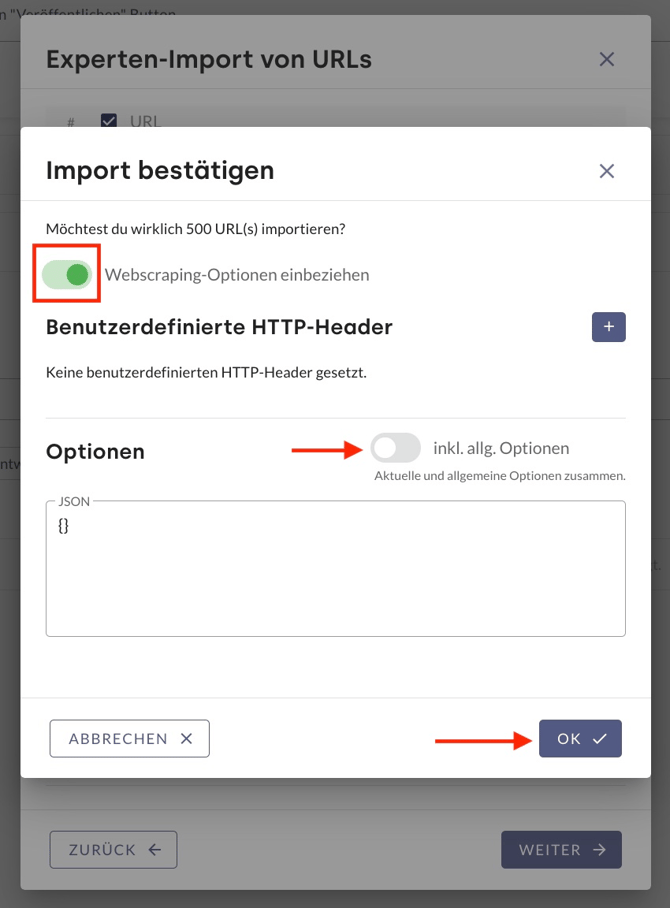
Task: Click the Optionen section heading
Action: click(95, 452)
